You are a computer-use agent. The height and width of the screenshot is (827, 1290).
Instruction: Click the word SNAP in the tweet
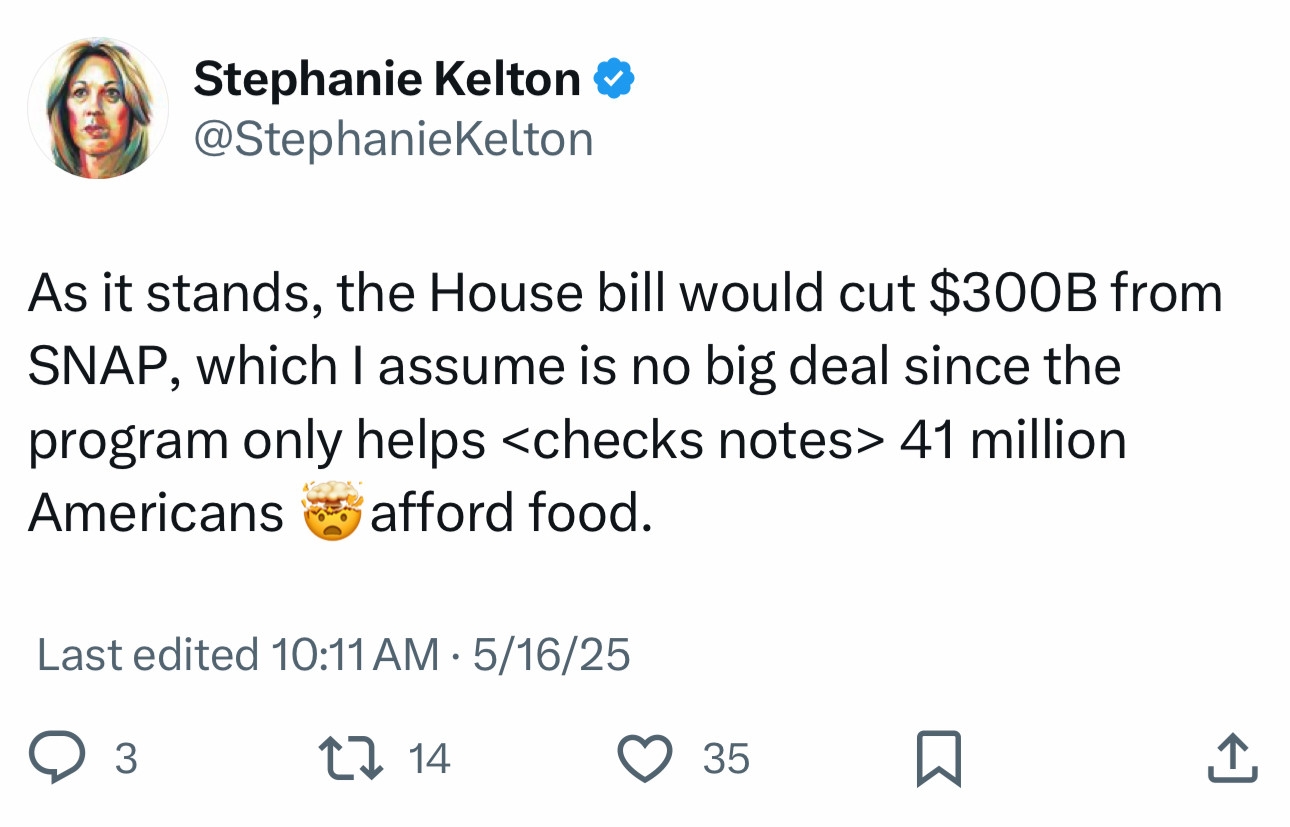[x=96, y=367]
